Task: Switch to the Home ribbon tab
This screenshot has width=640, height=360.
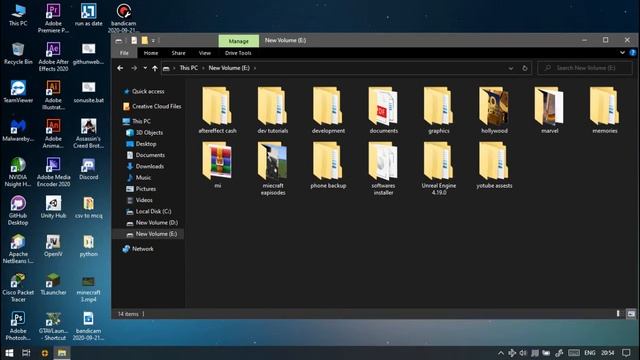Action: pyautogui.click(x=151, y=53)
